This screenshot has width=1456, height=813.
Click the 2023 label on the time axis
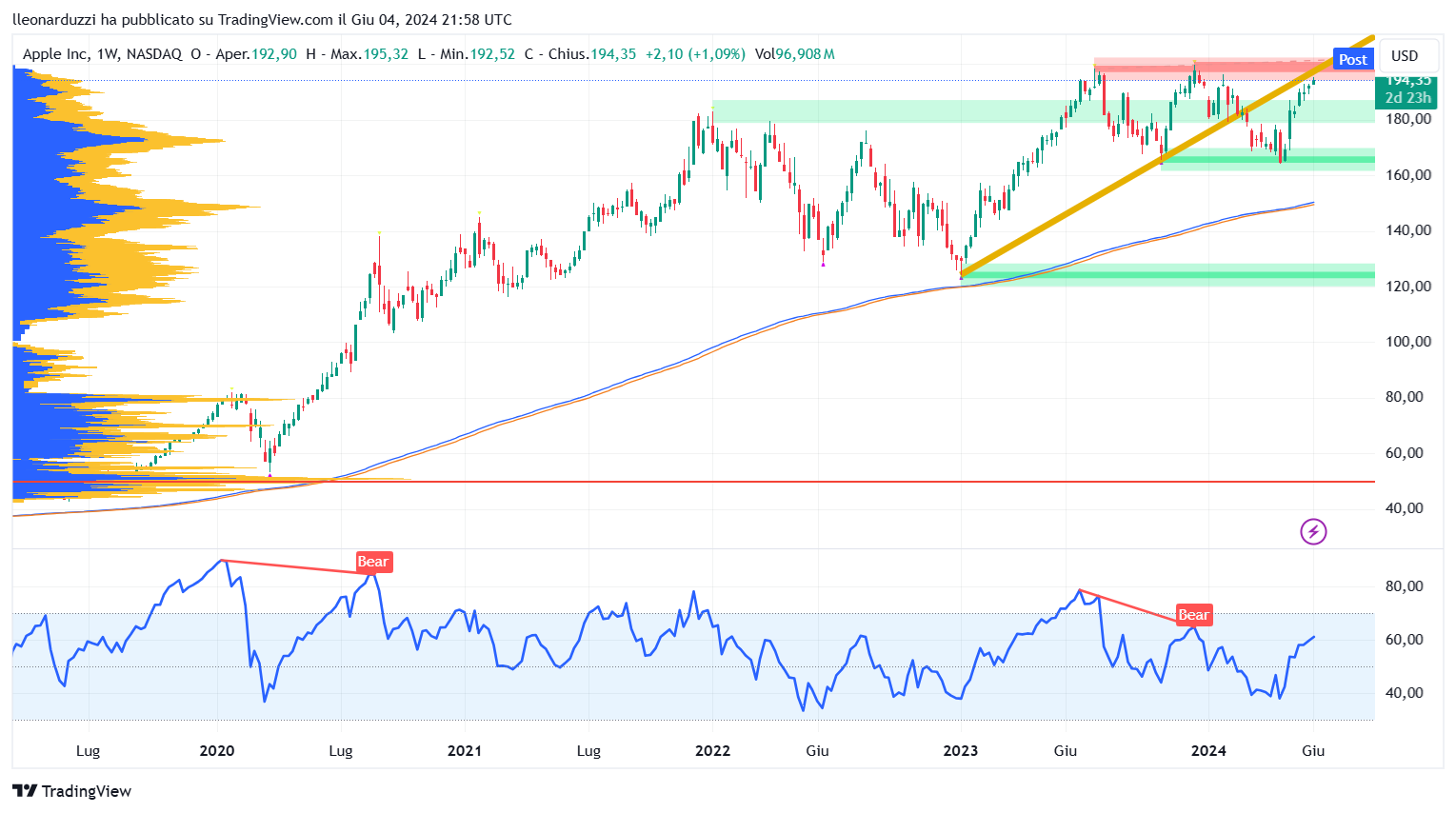pos(960,750)
